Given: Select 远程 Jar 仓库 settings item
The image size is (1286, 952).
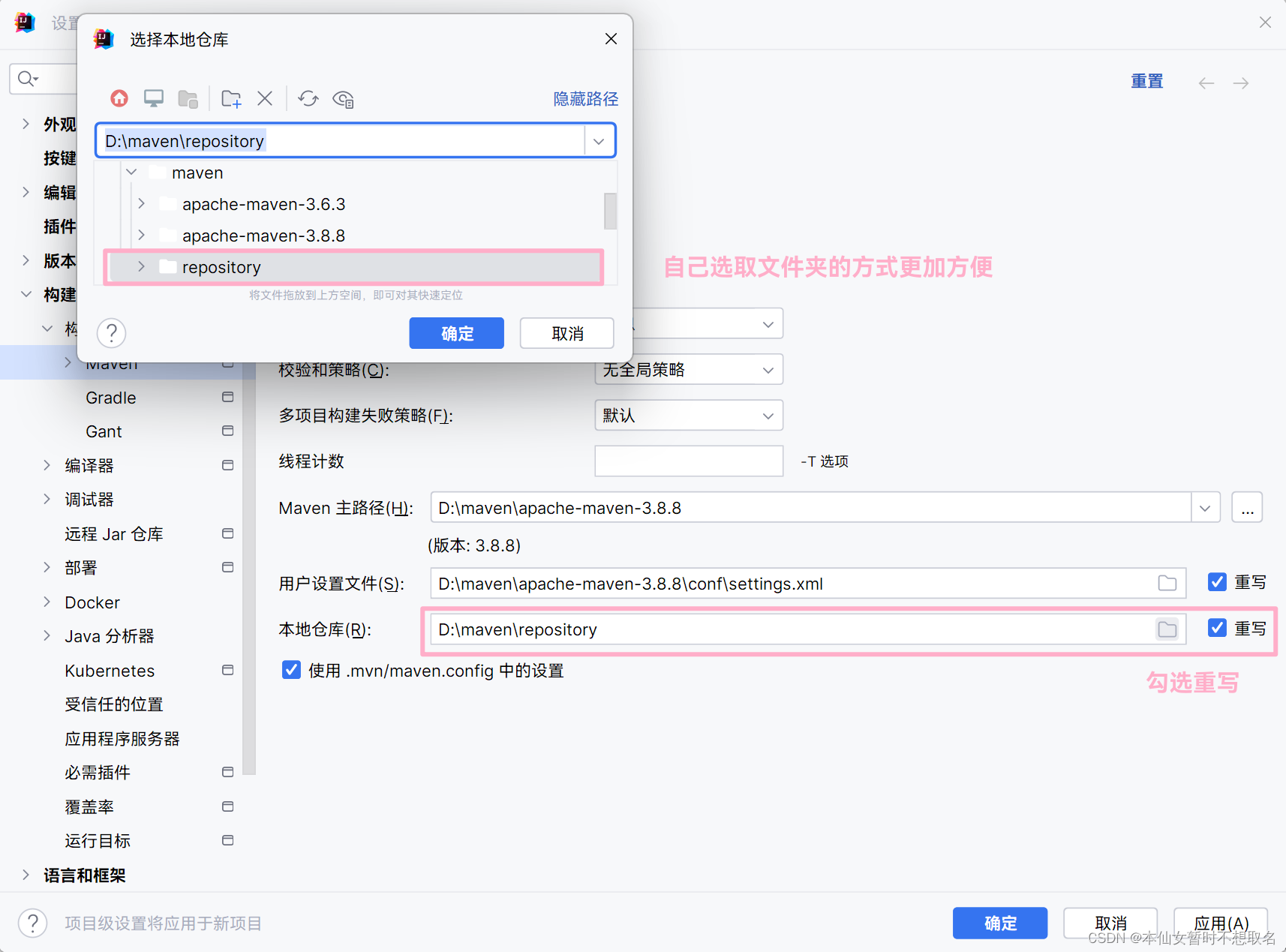Looking at the screenshot, I should pos(114,533).
